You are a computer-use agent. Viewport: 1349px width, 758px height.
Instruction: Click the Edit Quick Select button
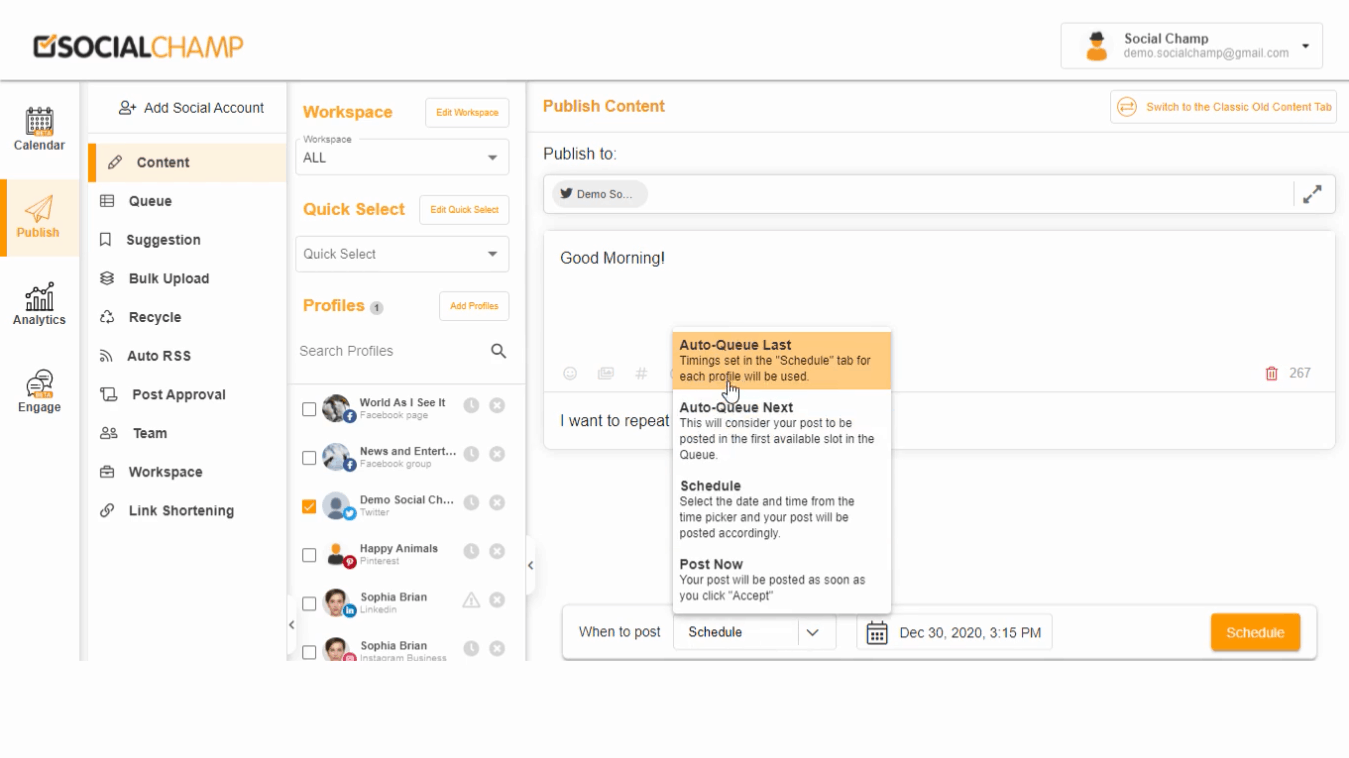tap(464, 210)
